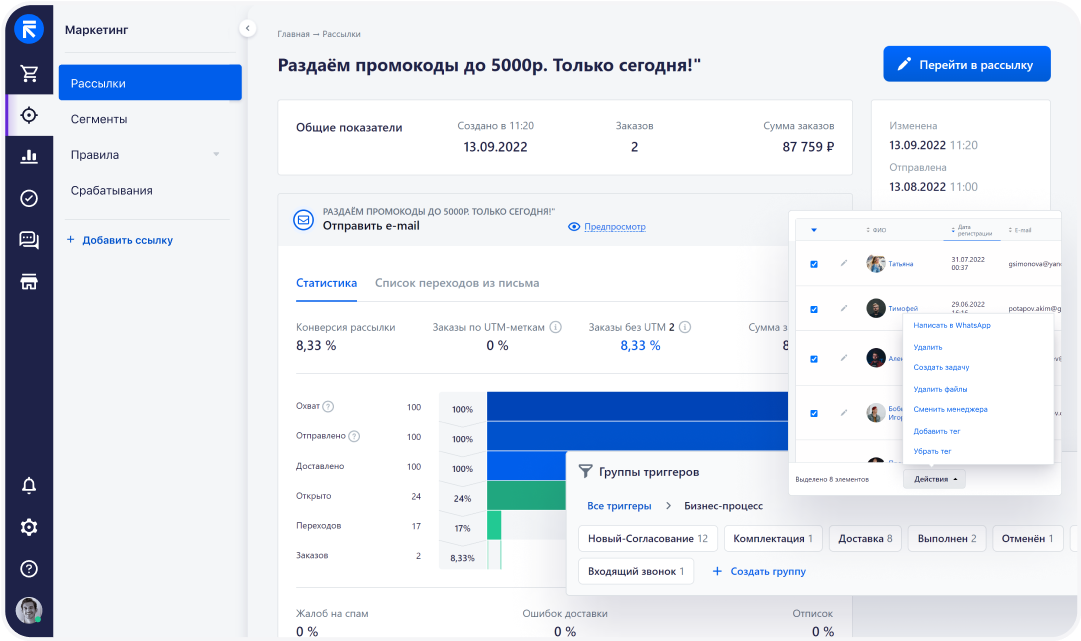Screen dimensions: 1081x641
Task: Select the Доставка 8 trigger group
Action: coord(865,538)
